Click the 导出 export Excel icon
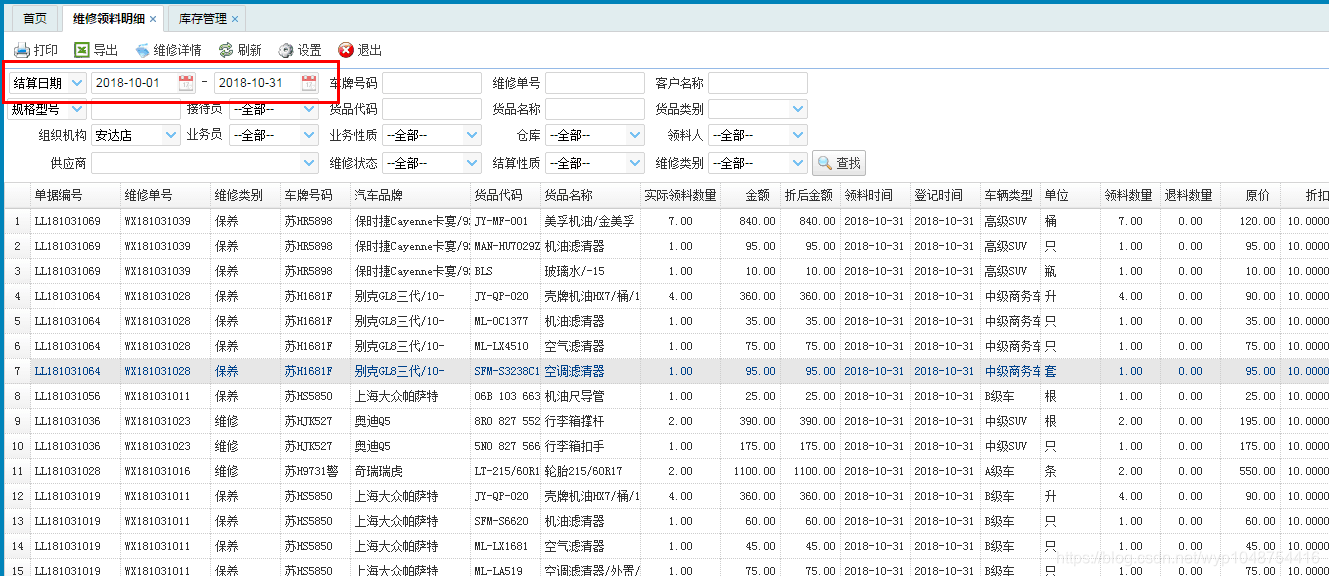The width and height of the screenshot is (1329, 576). point(82,50)
